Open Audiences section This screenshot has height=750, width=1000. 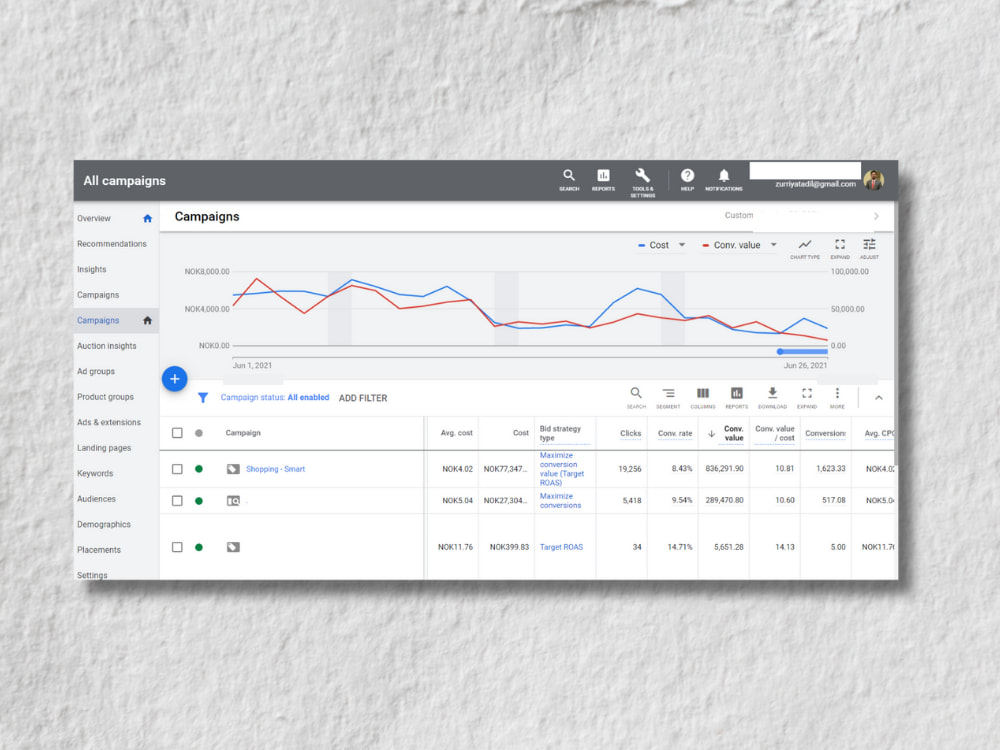[96, 499]
